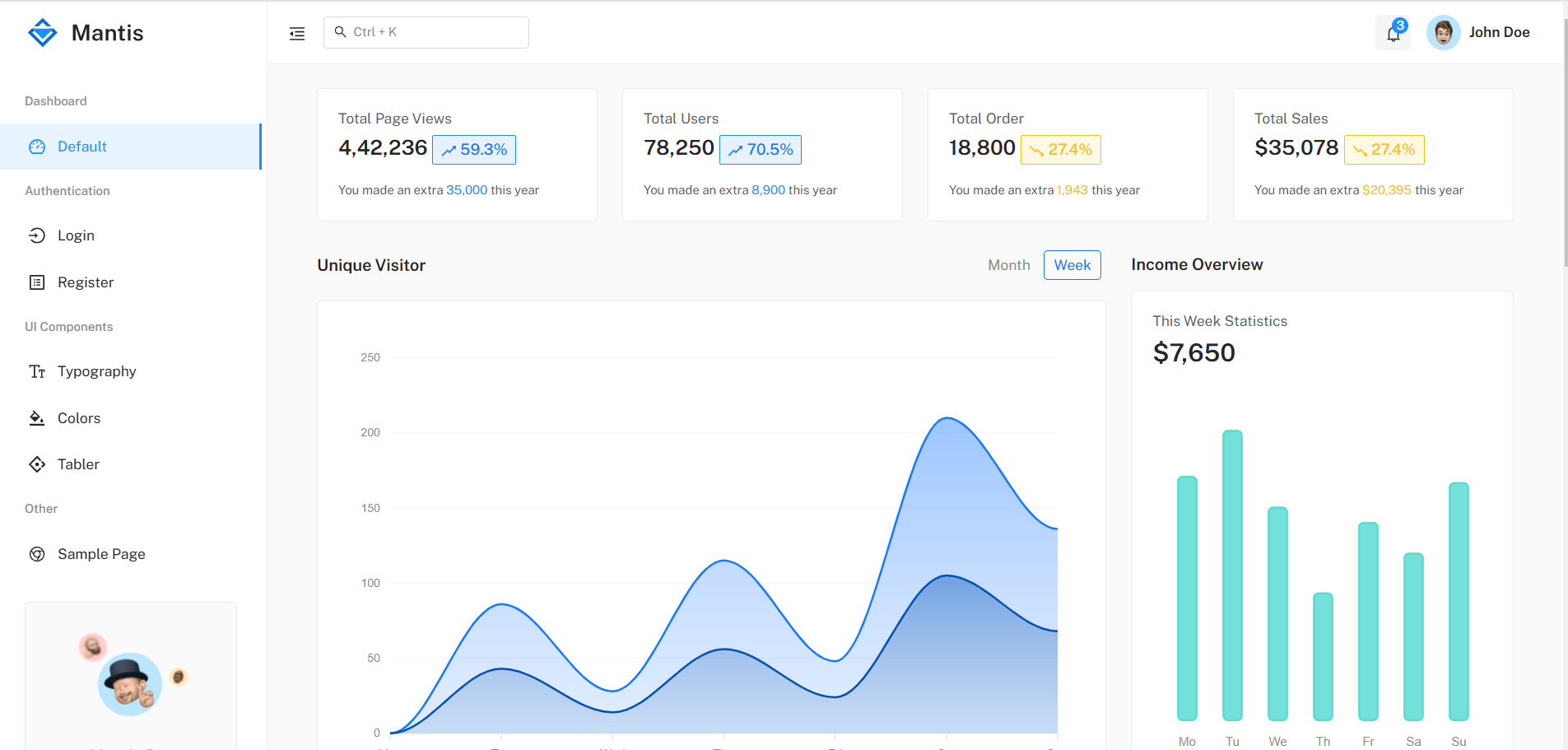Click the Total Page Views card value 4,42,236
This screenshot has height=750, width=1568.
[x=383, y=147]
